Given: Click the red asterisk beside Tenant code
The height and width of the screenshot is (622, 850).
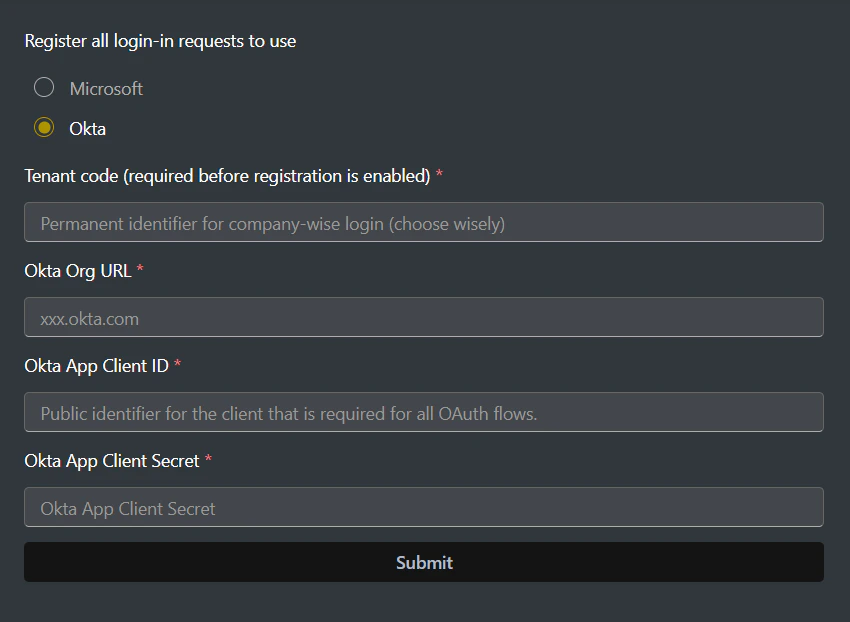Looking at the screenshot, I should [x=438, y=174].
